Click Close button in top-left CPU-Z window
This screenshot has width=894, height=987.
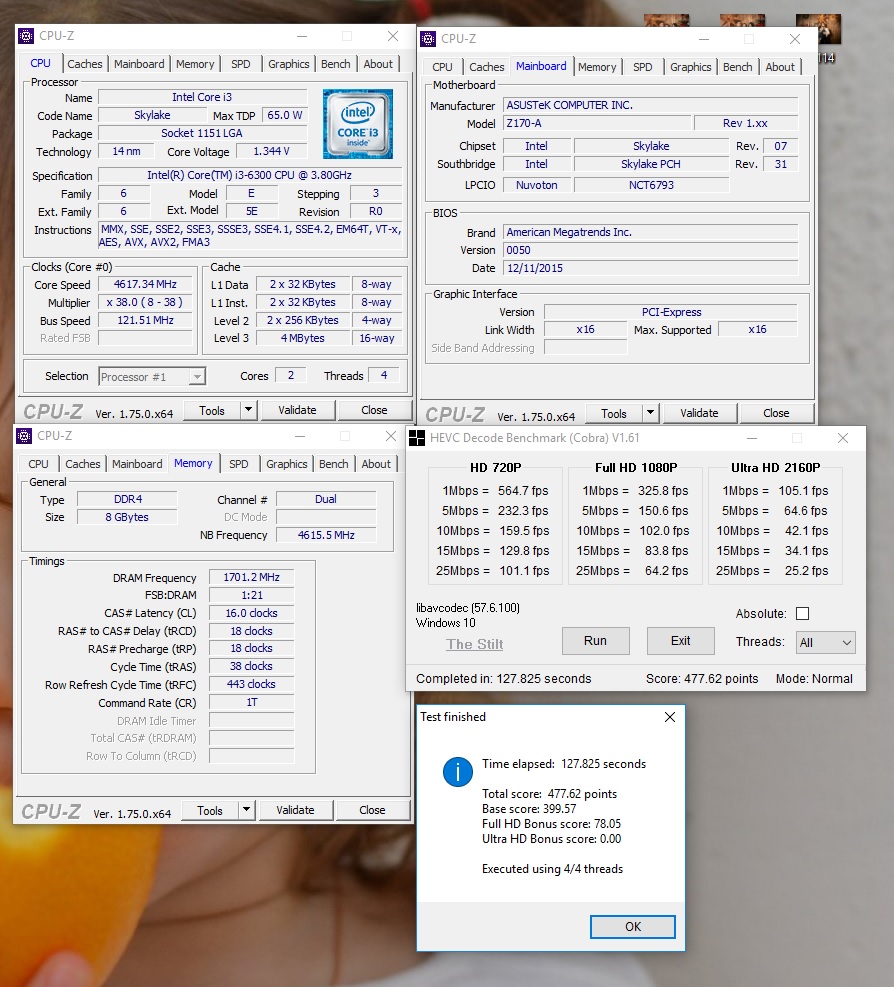pyautogui.click(x=375, y=410)
